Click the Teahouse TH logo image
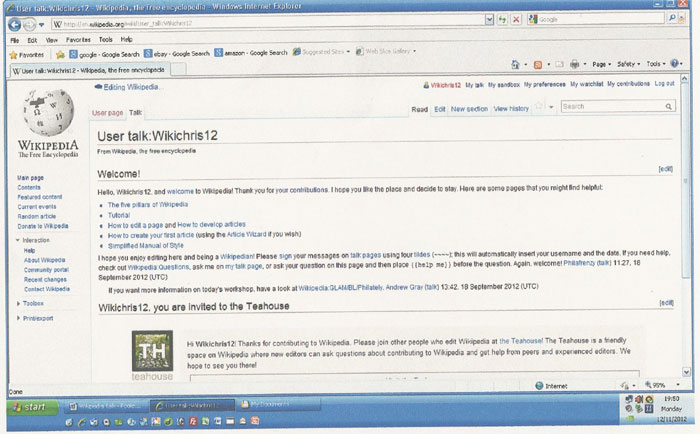700x434 pixels. point(152,351)
